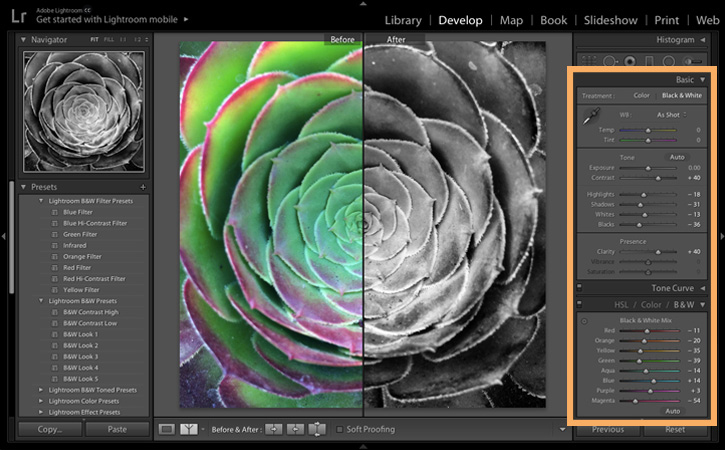Toggle the Tone Curve panel switch
The image size is (725, 450).
[x=579, y=288]
